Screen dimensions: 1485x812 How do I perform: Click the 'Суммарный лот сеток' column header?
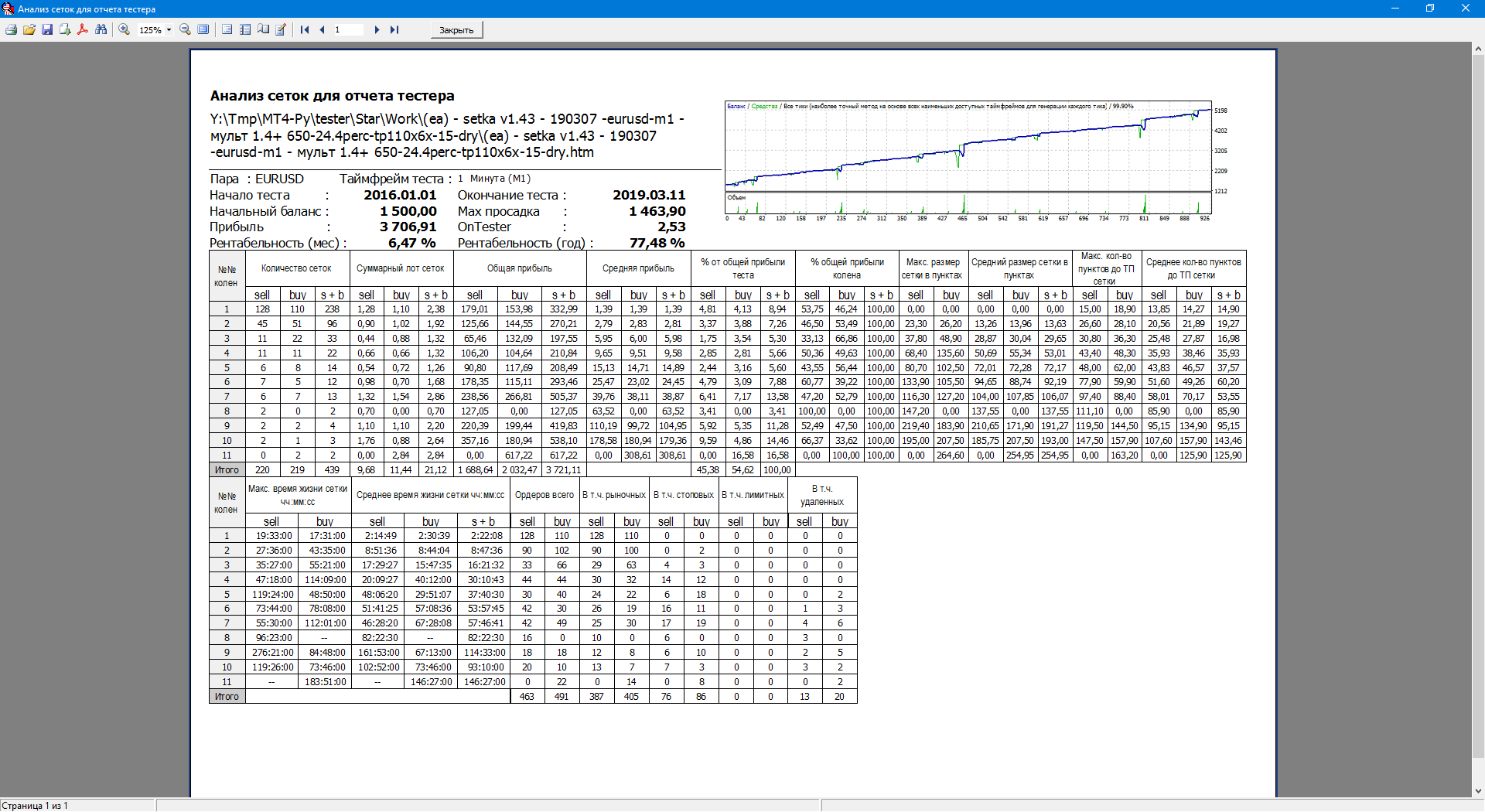pos(401,268)
